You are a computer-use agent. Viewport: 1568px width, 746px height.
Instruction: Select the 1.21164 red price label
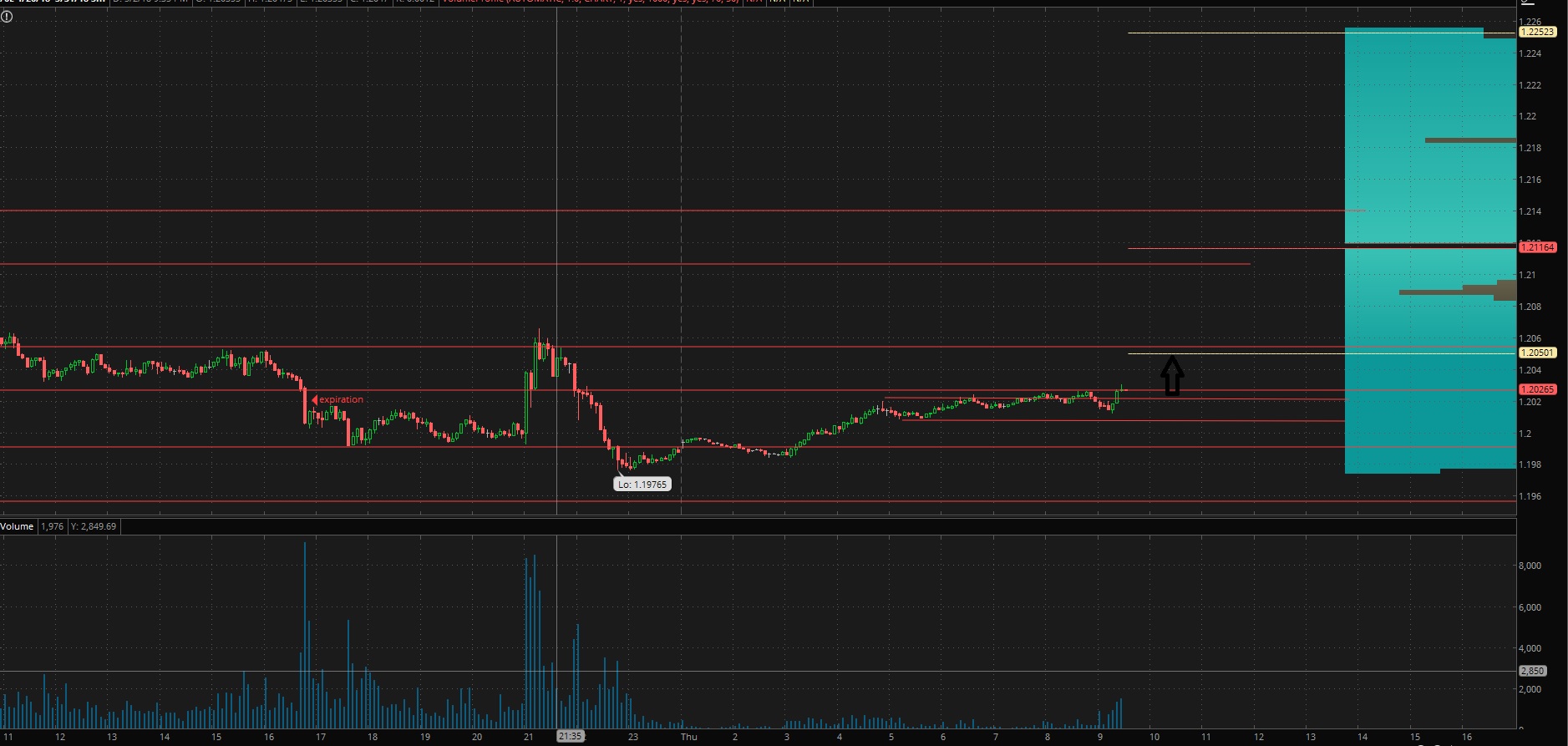point(1537,247)
